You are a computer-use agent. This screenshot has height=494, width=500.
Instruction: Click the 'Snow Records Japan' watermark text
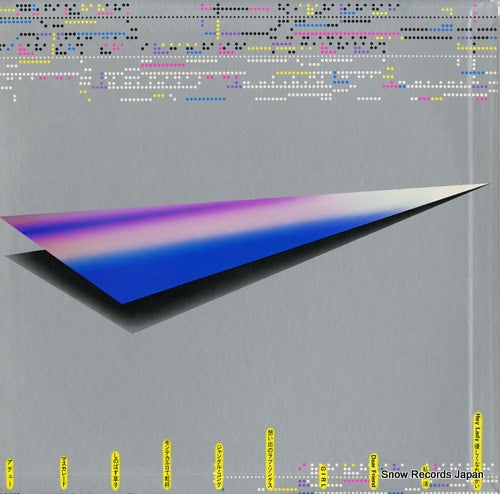point(432,474)
